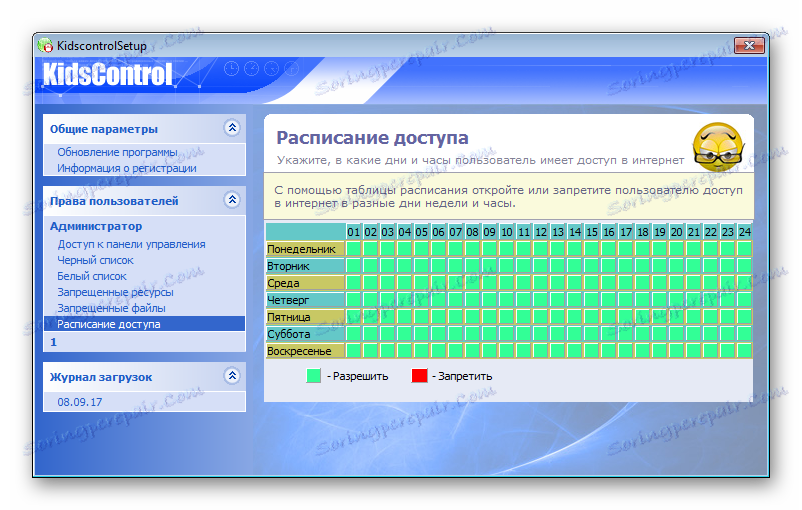802x510 pixels.
Task: Click the smiley with glasses icon
Action: [717, 147]
